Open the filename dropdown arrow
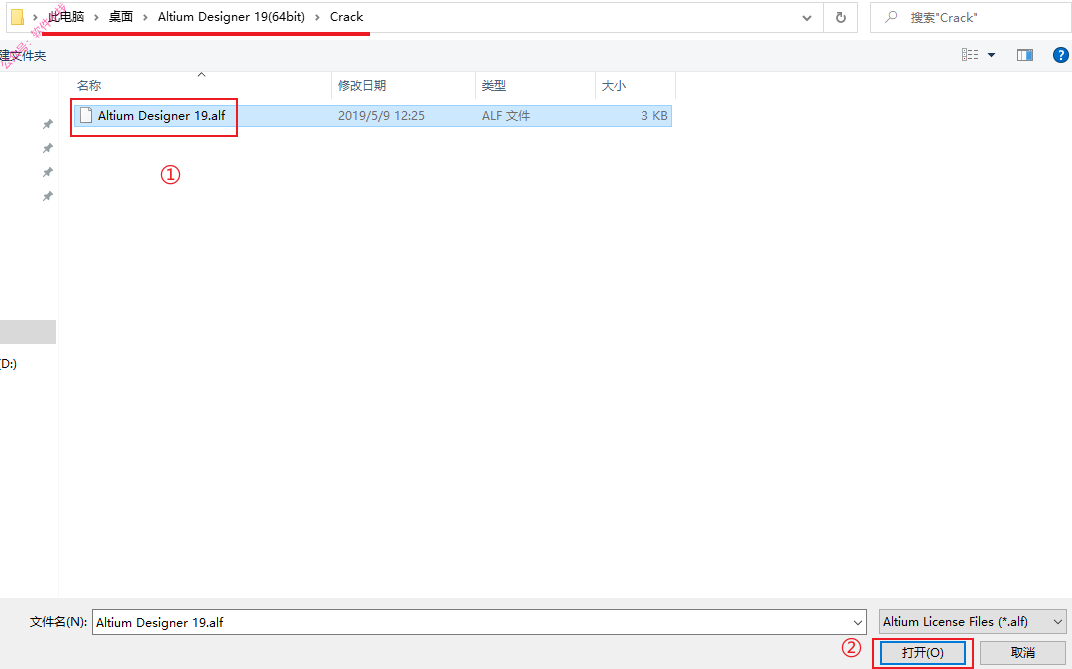 pos(857,622)
